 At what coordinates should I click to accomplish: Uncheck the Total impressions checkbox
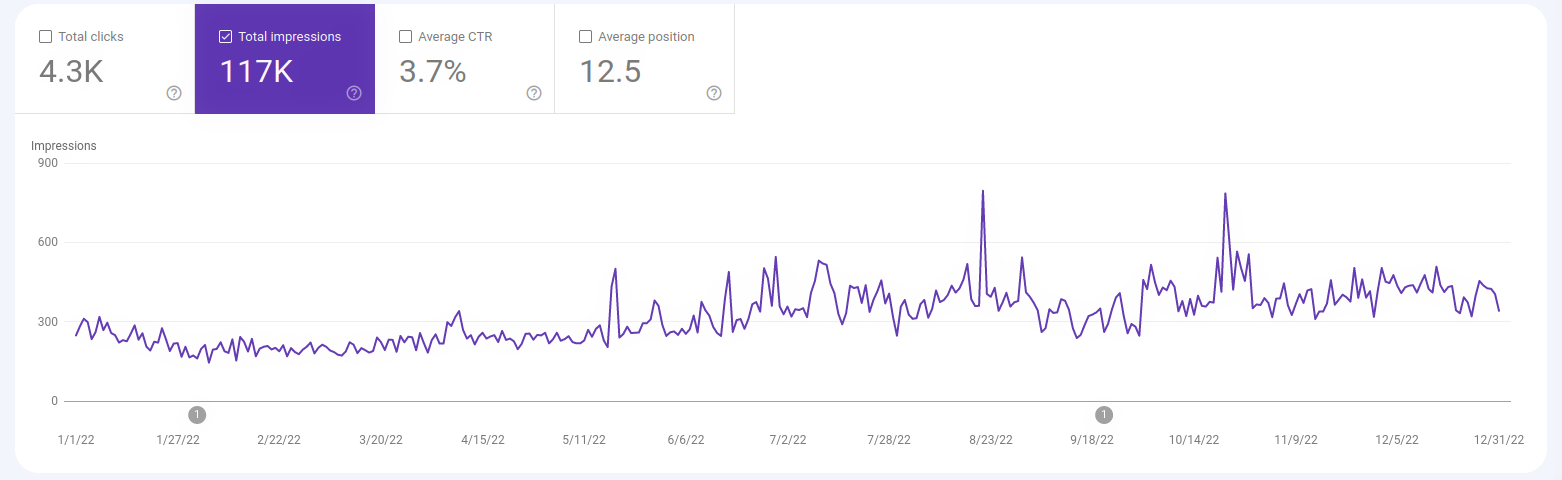click(x=225, y=37)
